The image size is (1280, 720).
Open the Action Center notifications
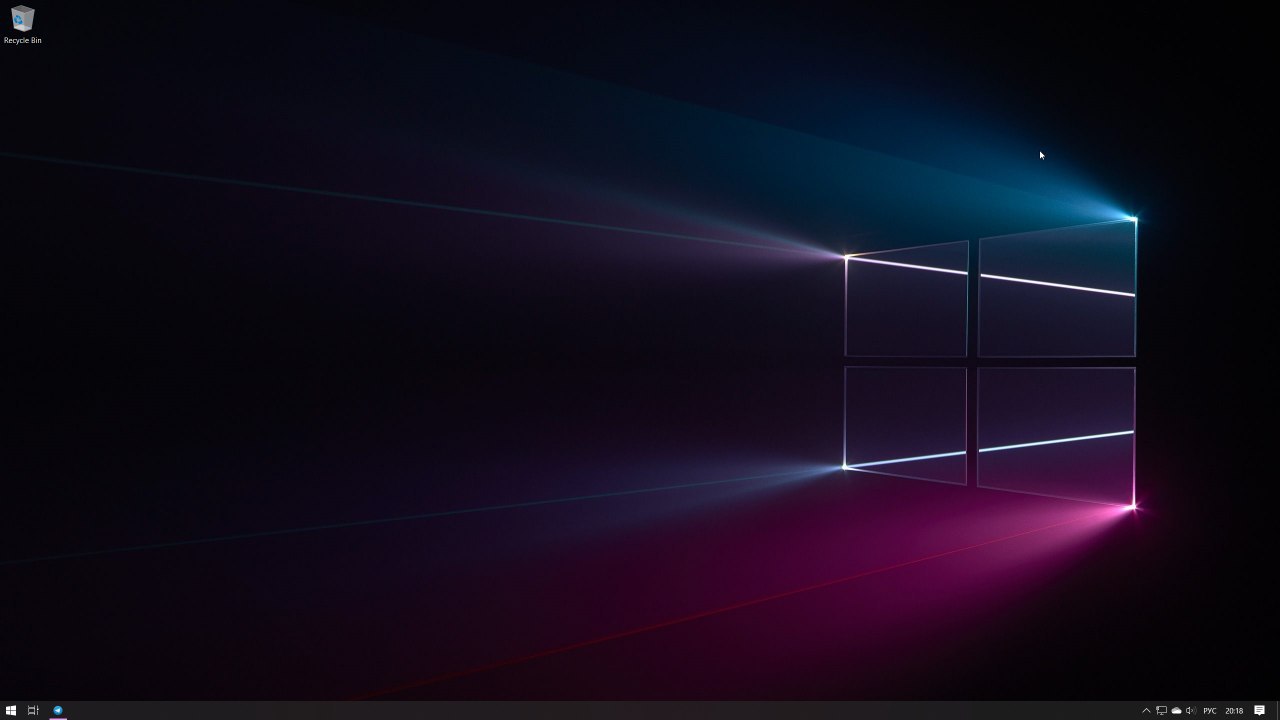1260,711
